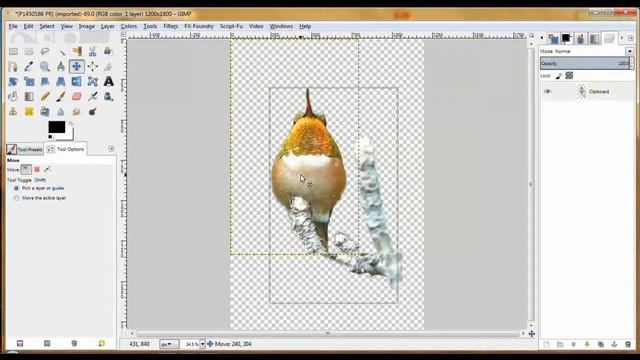Click the Clipboard layer thumbnail

tap(581, 91)
